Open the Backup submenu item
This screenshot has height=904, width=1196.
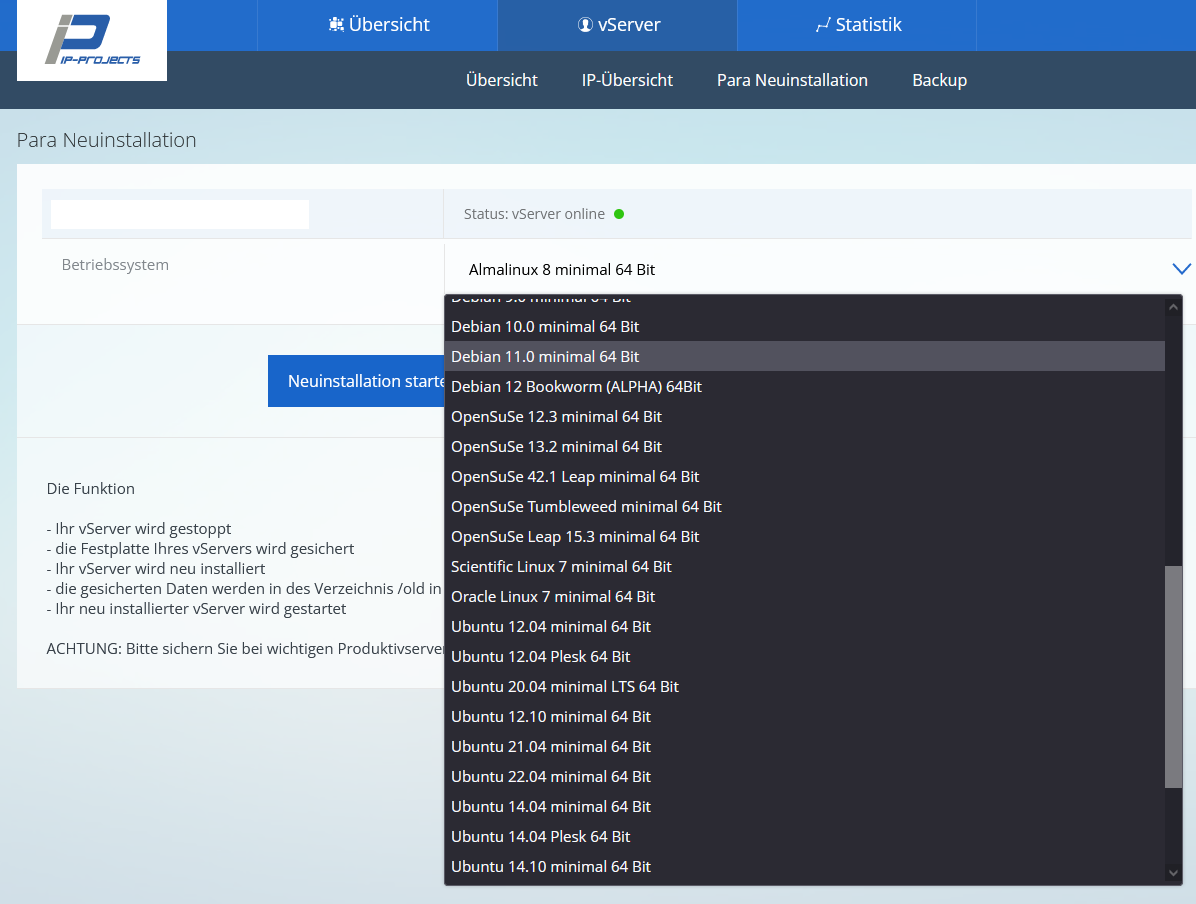click(x=939, y=80)
